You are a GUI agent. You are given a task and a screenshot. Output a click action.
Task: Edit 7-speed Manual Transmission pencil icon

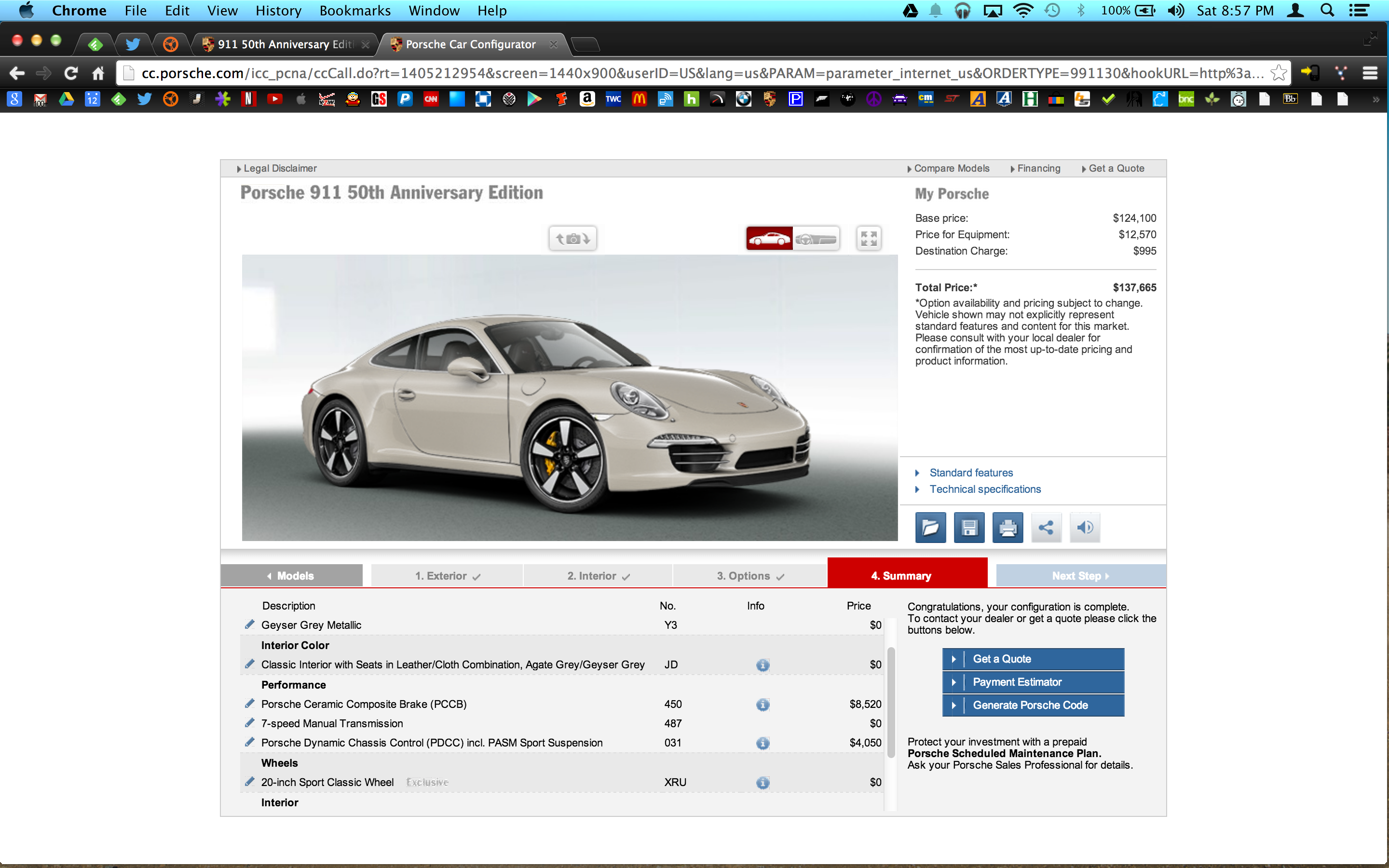point(250,723)
